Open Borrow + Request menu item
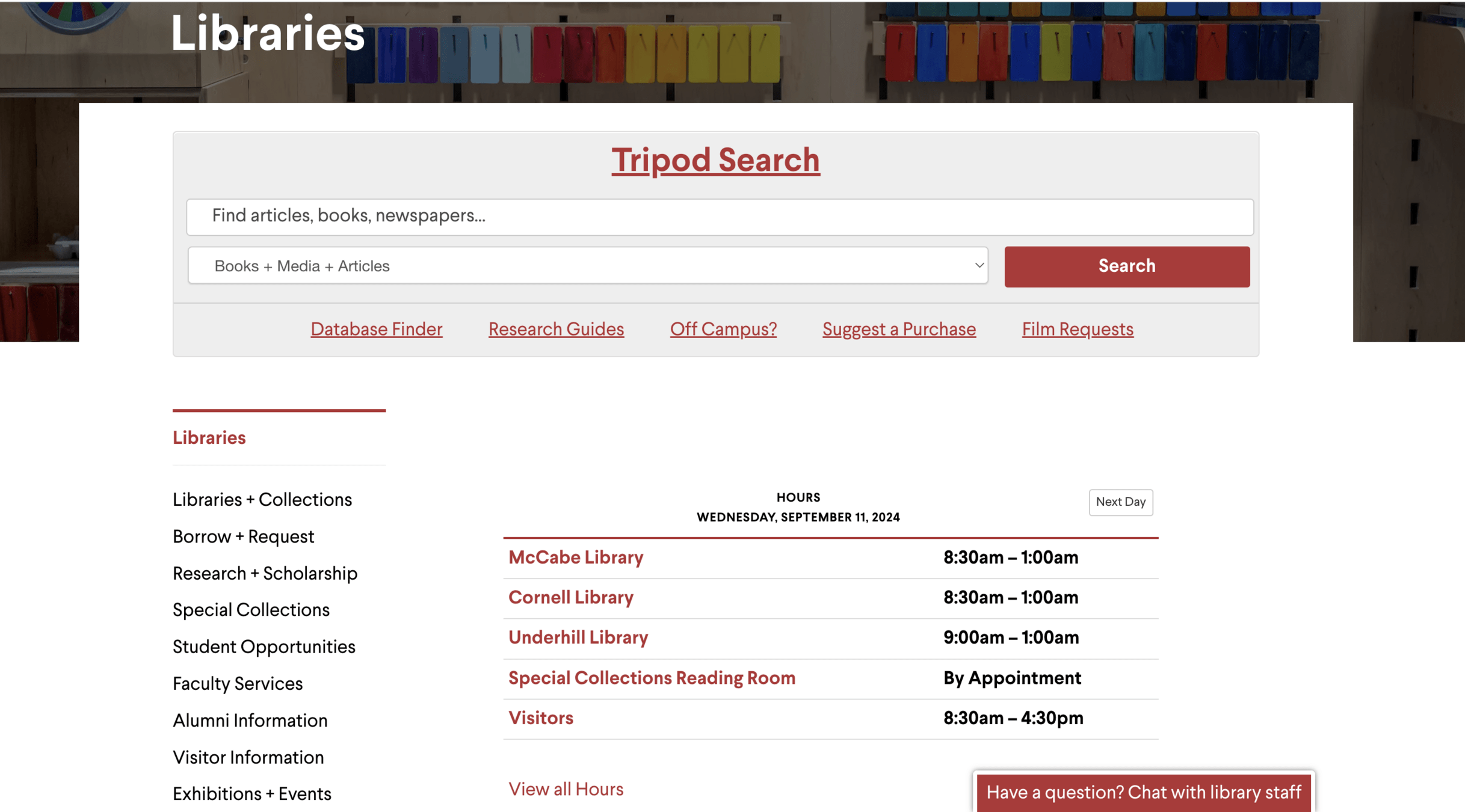This screenshot has height=812, width=1465. [243, 537]
